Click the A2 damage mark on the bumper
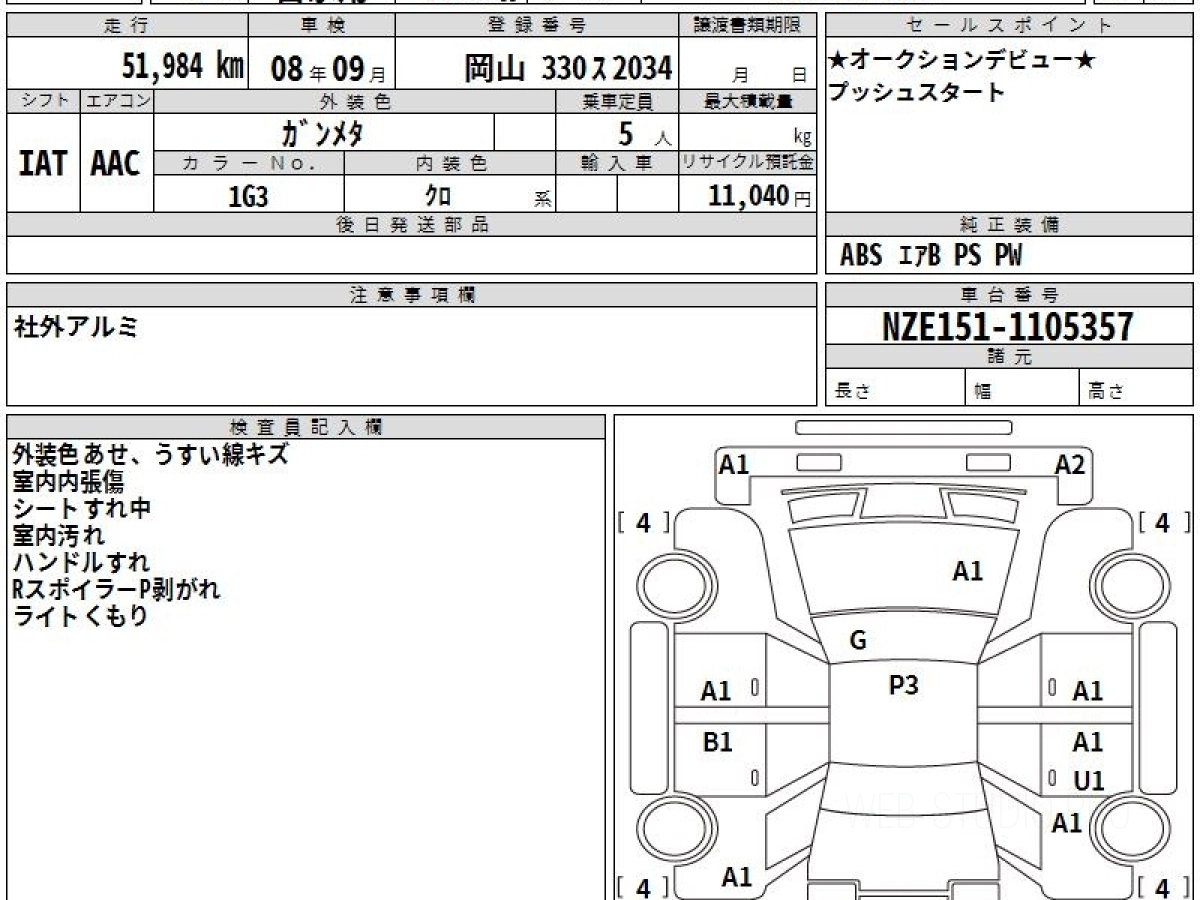The height and width of the screenshot is (900, 1200). [1070, 465]
